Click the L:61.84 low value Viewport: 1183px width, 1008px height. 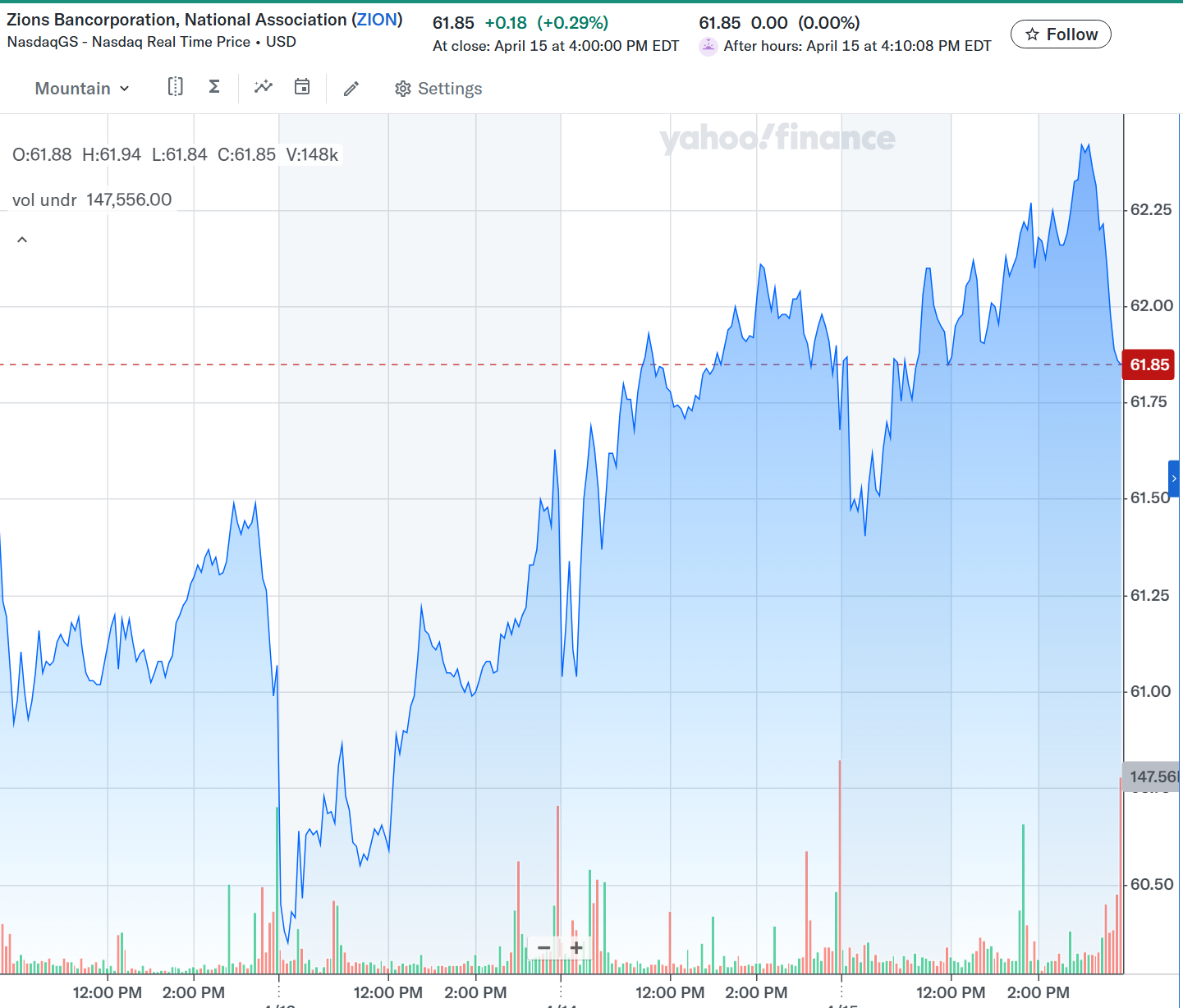[180, 154]
